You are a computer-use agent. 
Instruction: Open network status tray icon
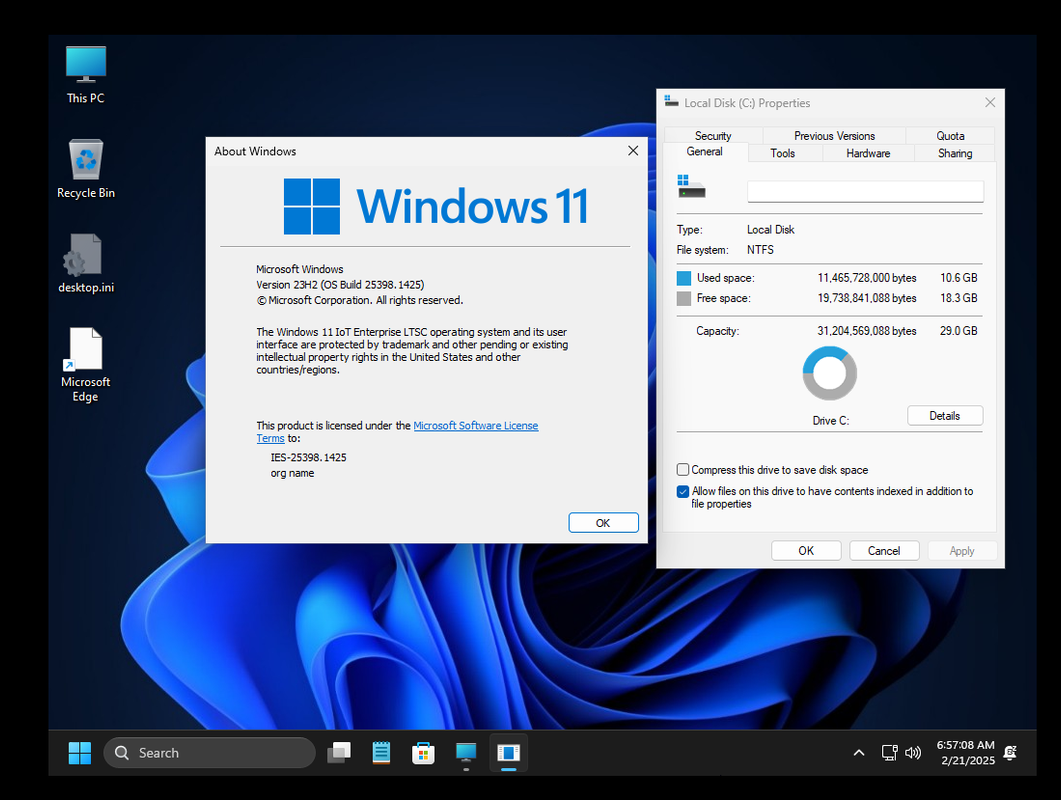[x=889, y=753]
